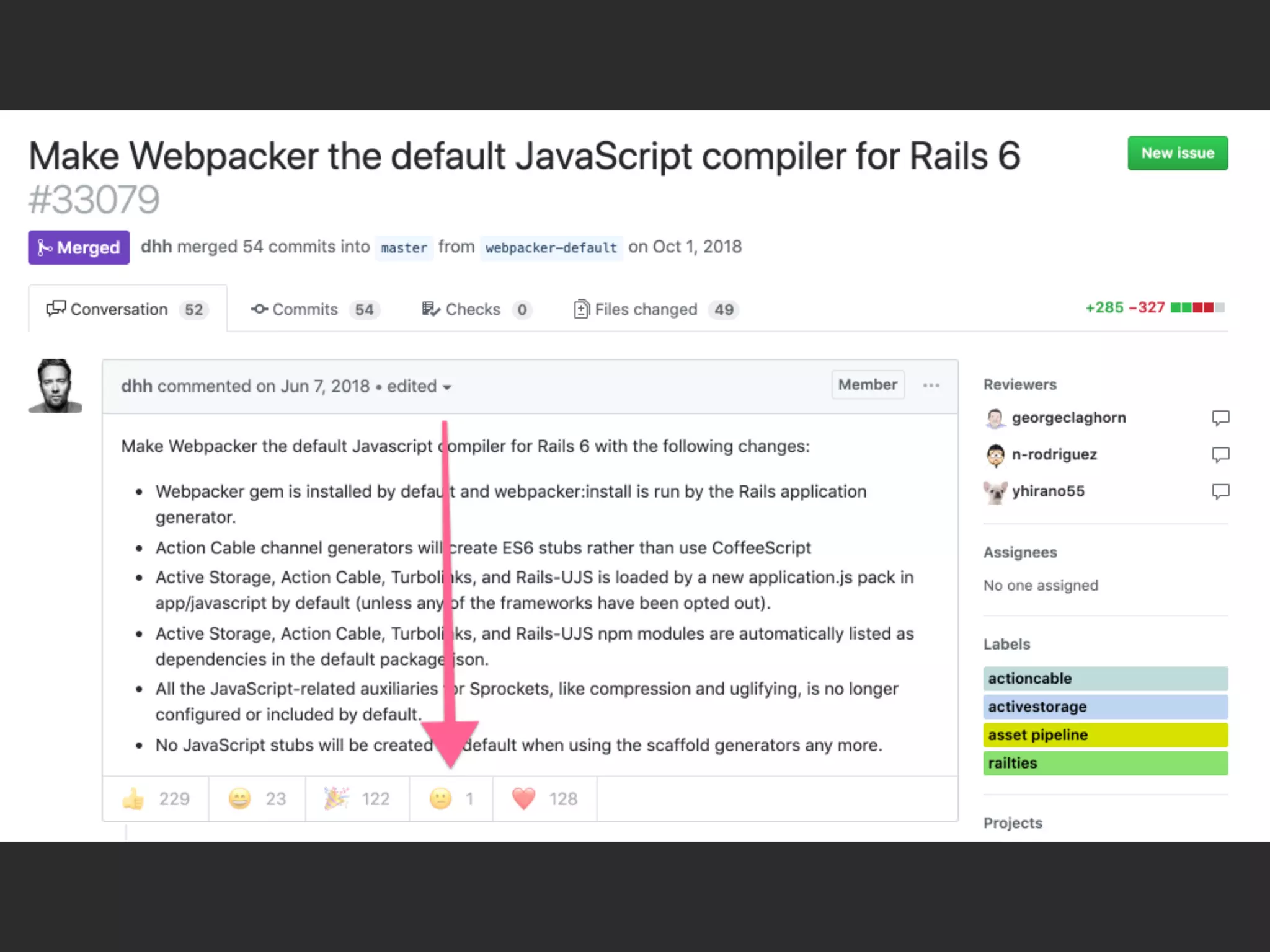Click the 52 counter on Conversation
1270x952 pixels.
[193, 310]
